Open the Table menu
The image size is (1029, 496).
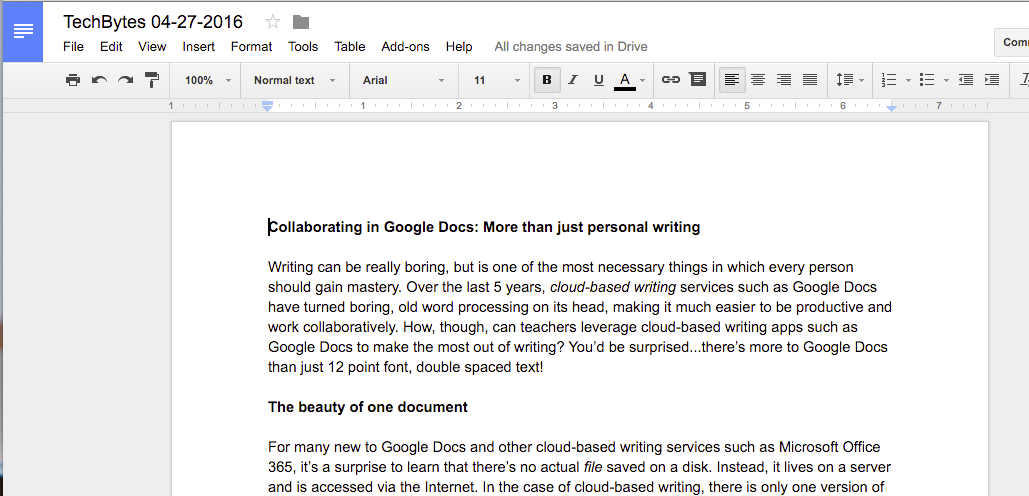pos(350,47)
